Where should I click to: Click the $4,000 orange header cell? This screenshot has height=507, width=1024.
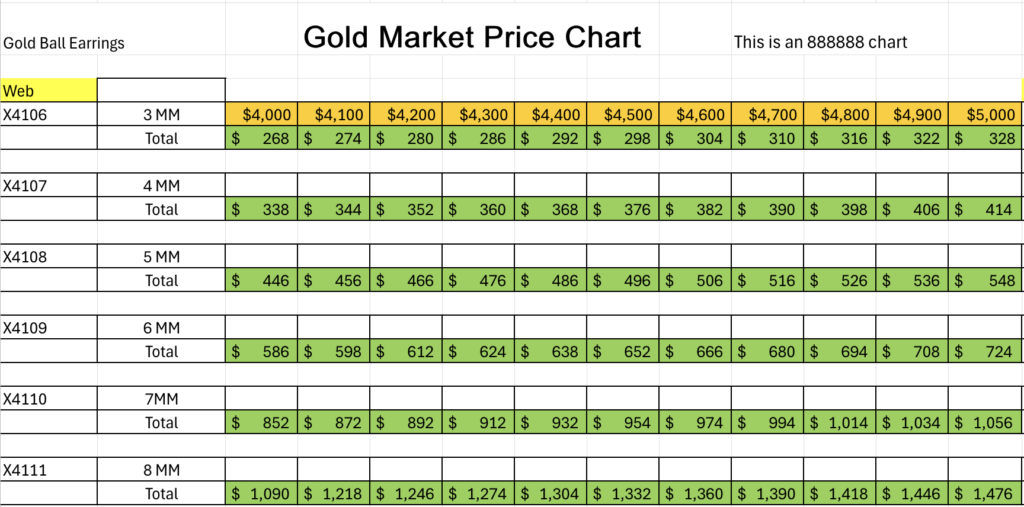(x=262, y=114)
